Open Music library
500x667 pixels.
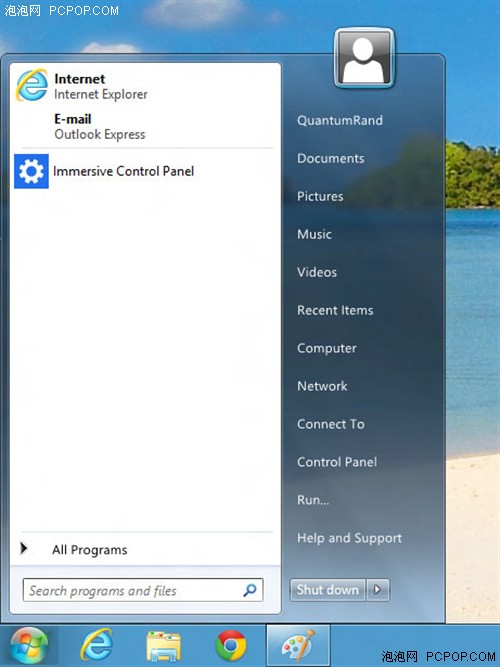tap(314, 234)
